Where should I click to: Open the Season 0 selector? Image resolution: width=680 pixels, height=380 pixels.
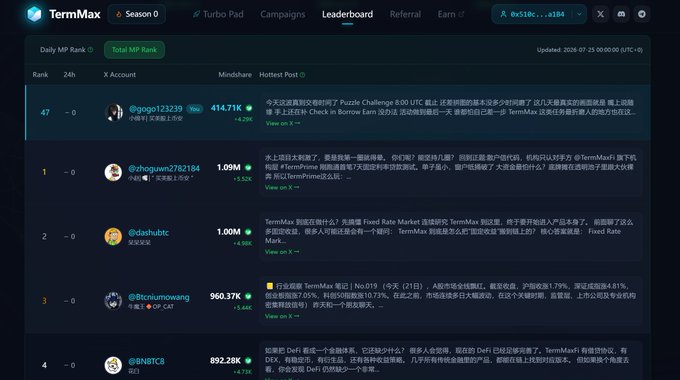137,14
